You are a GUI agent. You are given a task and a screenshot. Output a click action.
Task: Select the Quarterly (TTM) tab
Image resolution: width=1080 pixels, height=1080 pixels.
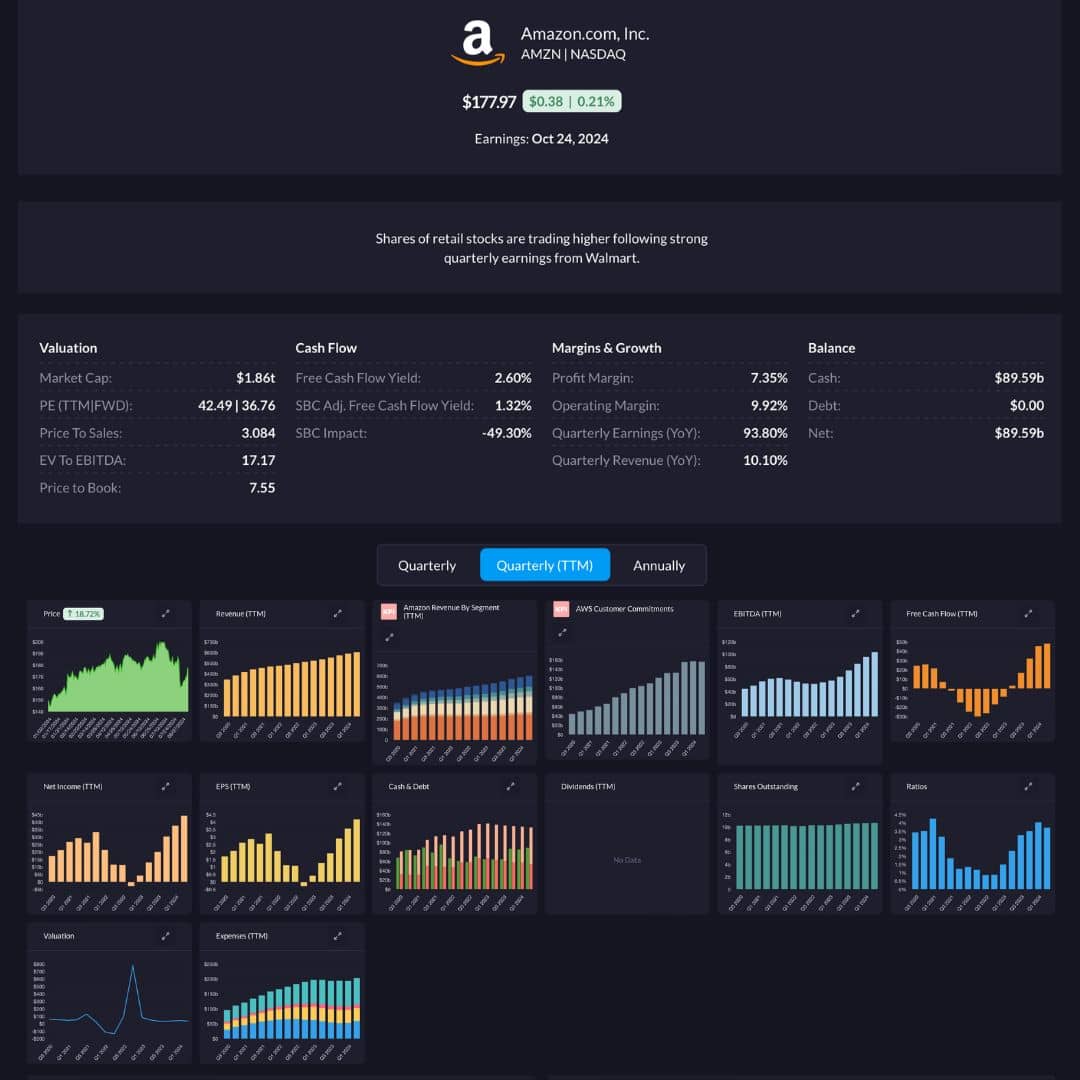pyautogui.click(x=545, y=565)
